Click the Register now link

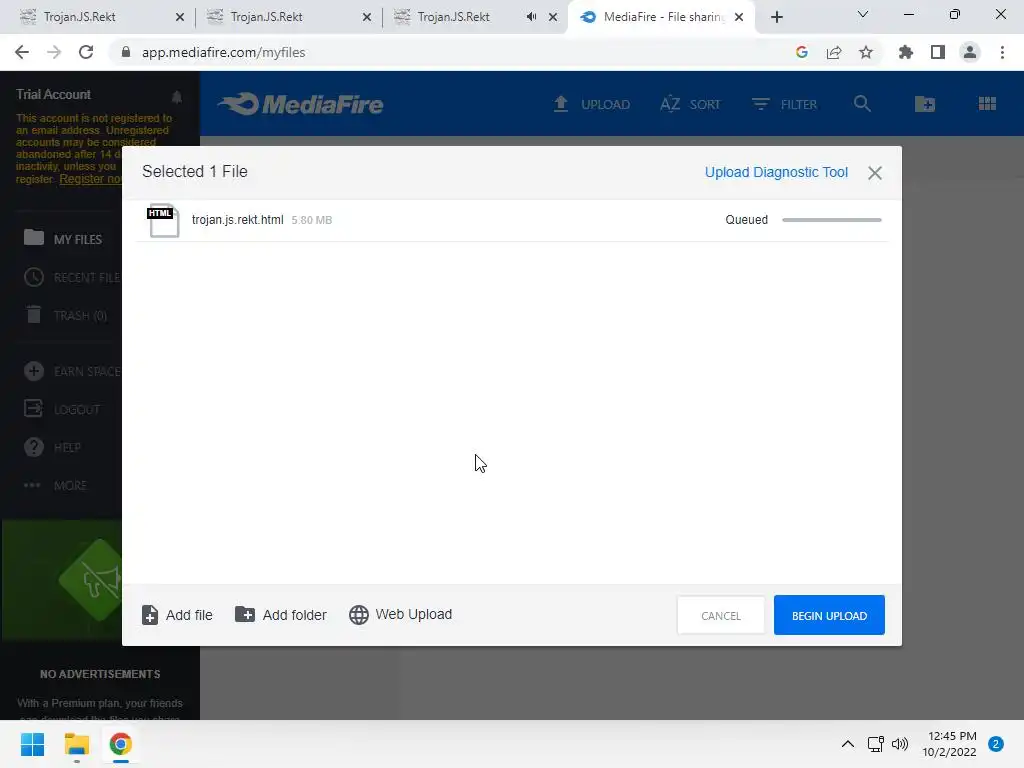coord(90,179)
